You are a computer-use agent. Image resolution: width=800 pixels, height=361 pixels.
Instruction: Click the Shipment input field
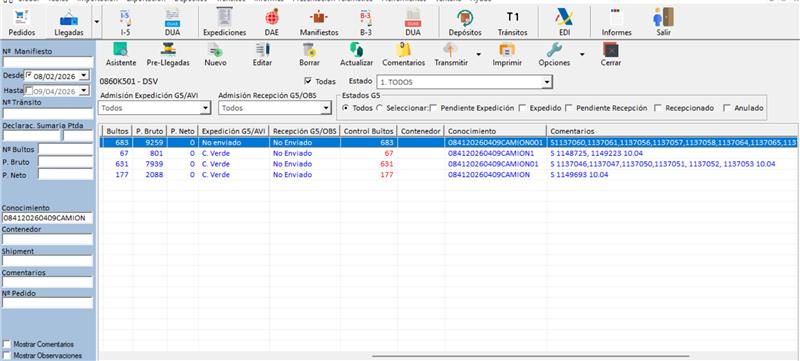48,261
